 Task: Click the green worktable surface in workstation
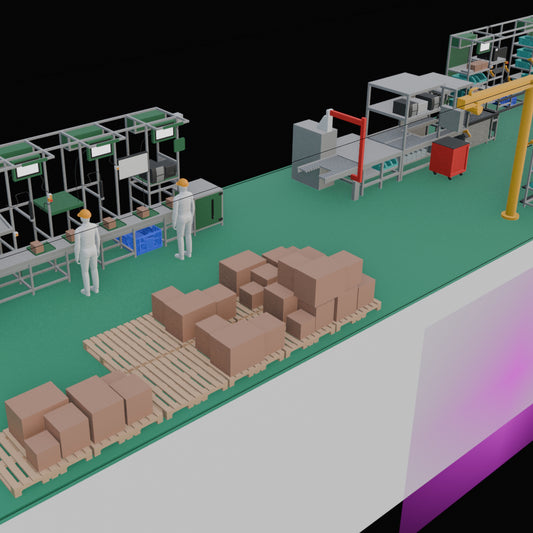click(58, 203)
